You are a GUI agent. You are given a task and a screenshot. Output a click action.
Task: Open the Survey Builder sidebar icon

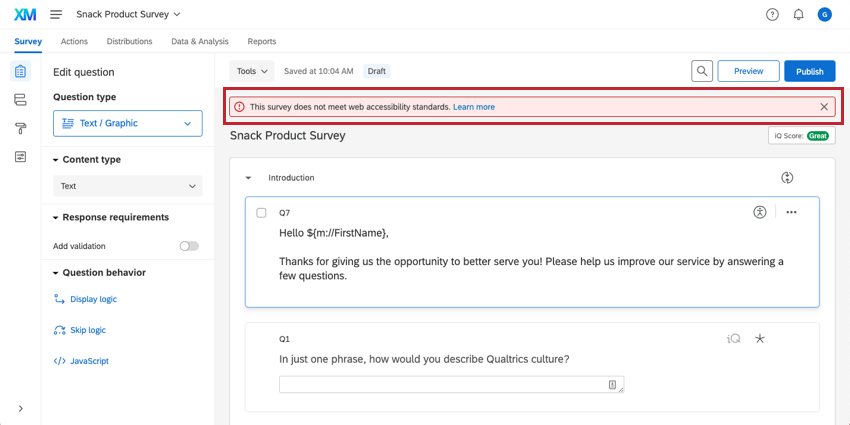pyautogui.click(x=20, y=71)
